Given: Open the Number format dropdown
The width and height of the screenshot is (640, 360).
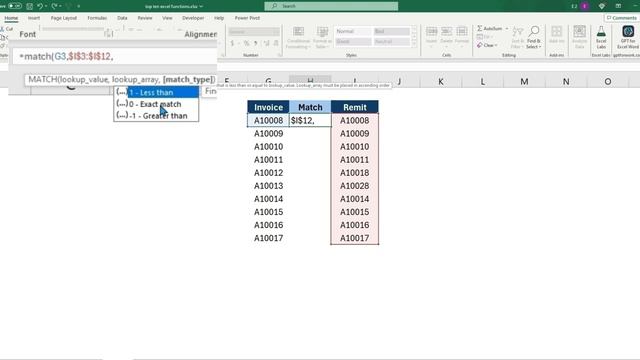Looking at the screenshot, I should point(254,31).
